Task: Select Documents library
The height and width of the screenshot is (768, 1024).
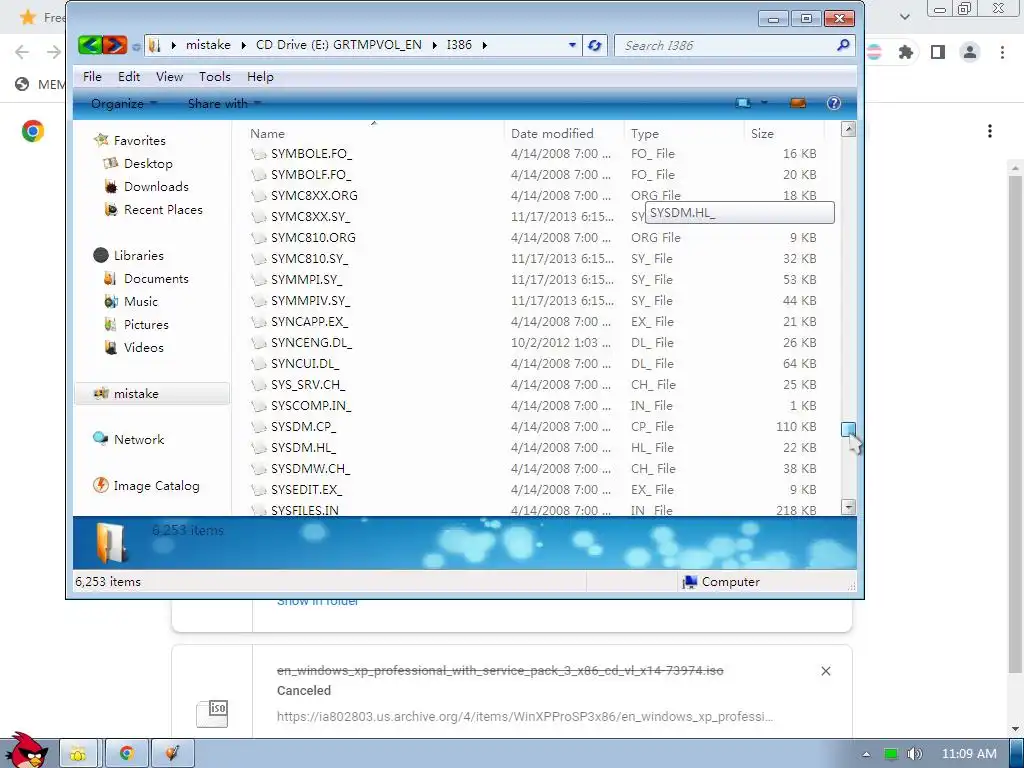Action: (155, 278)
